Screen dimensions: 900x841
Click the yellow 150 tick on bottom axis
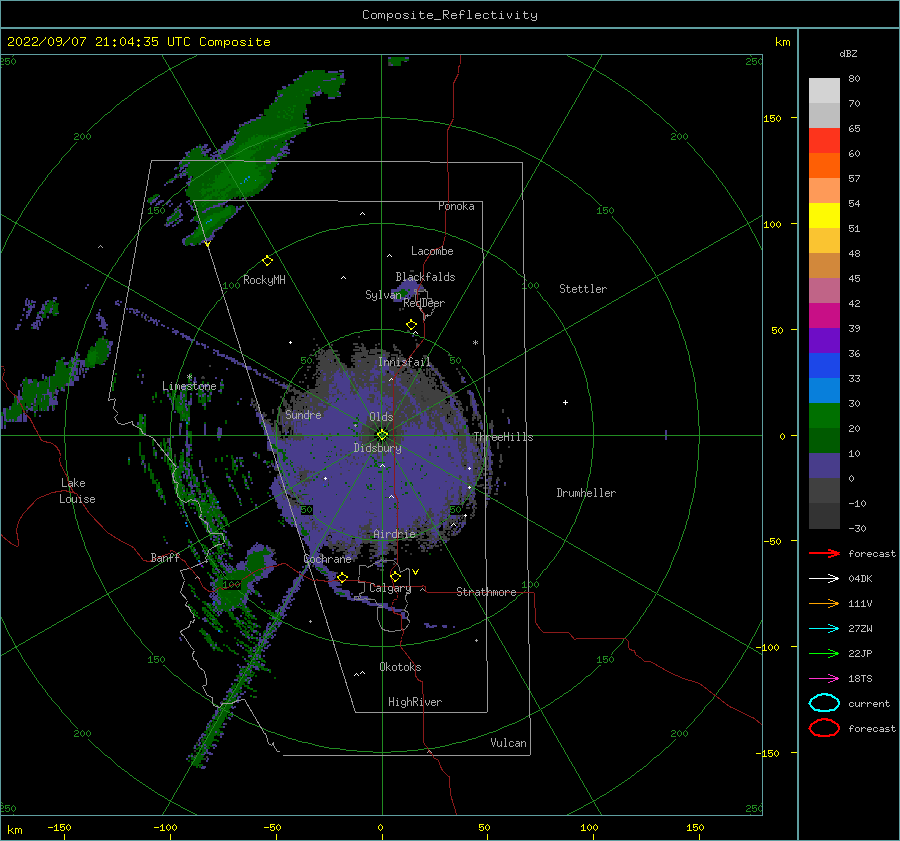click(x=695, y=827)
